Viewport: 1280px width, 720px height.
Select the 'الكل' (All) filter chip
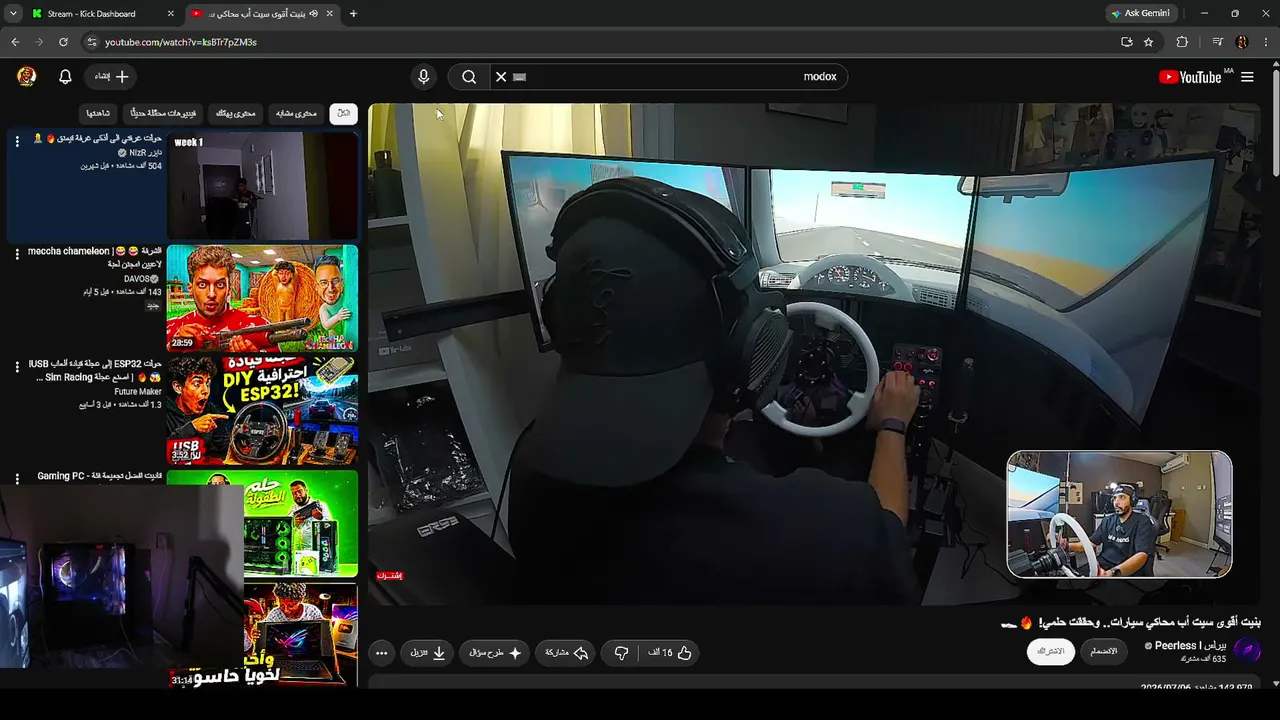click(x=344, y=113)
